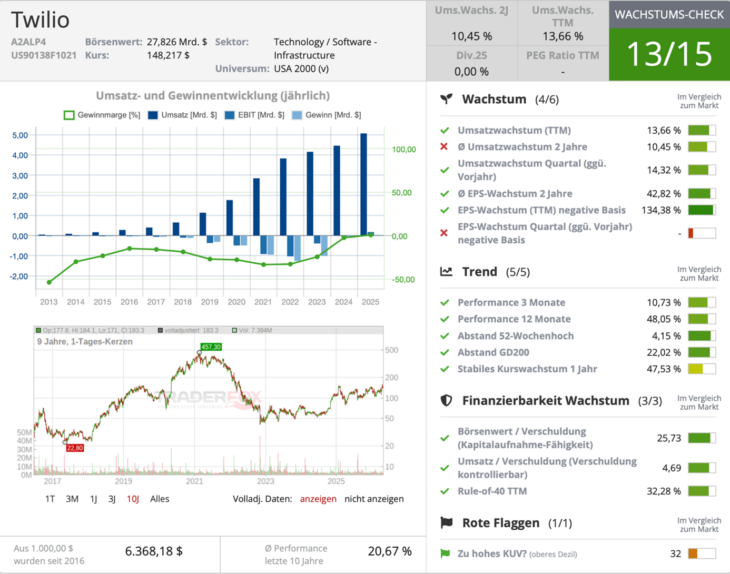Click the green checkmark beside Umsatzwachstum (TTM)
The width and height of the screenshot is (730, 574).
[x=445, y=130]
